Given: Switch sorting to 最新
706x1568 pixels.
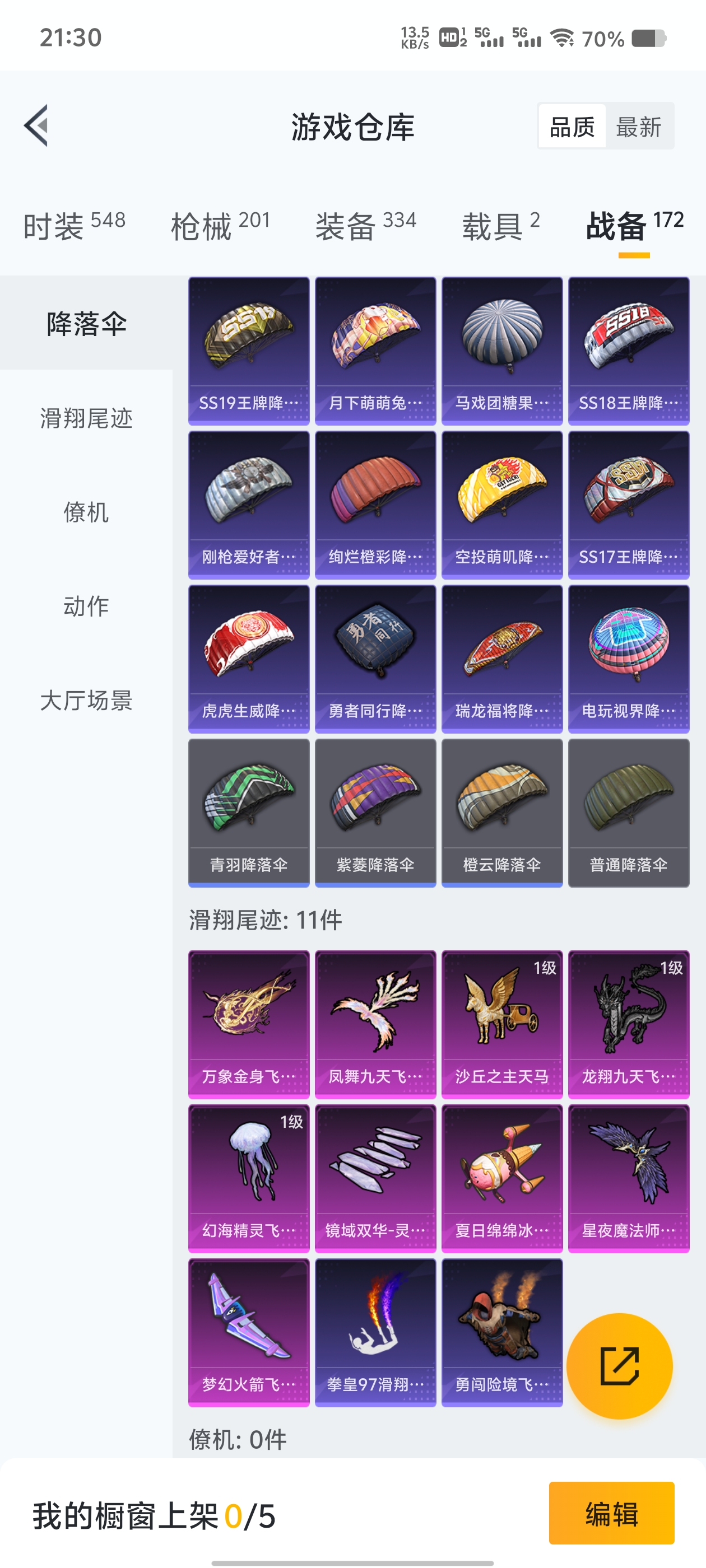Looking at the screenshot, I should (x=638, y=127).
